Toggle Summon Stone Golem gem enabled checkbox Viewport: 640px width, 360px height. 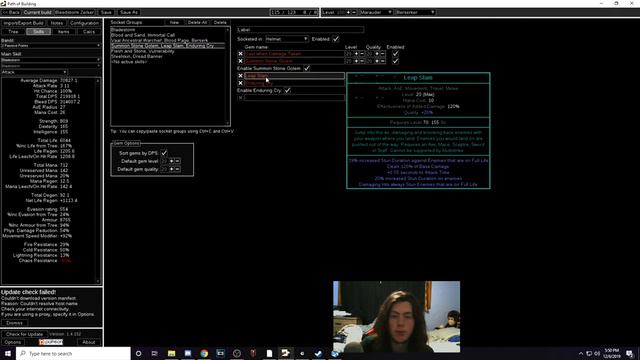point(395,61)
